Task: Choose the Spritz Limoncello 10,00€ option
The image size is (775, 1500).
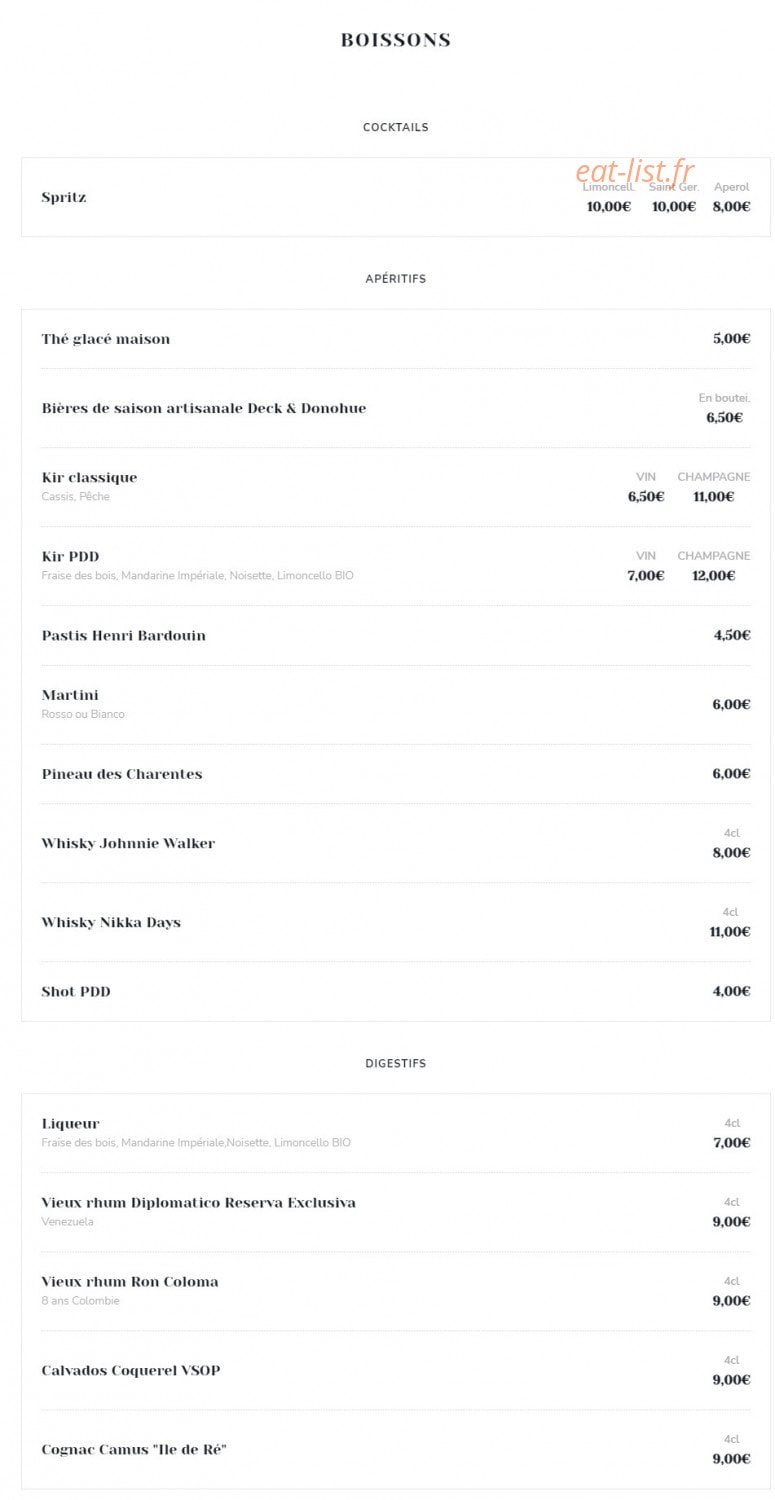Action: [x=609, y=206]
